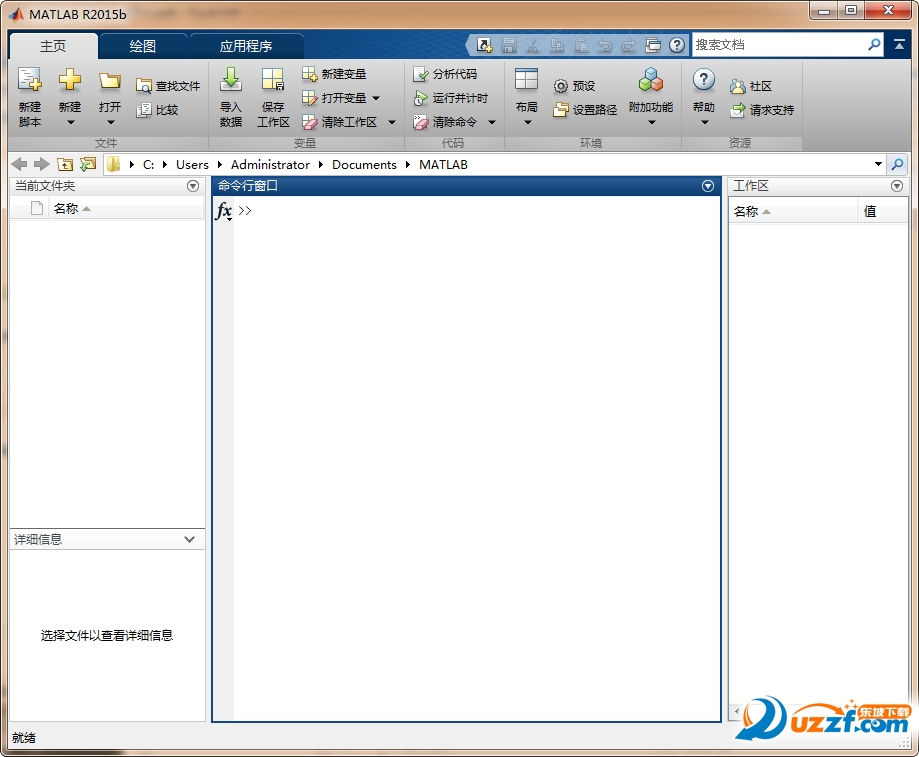Open 社区 (Community) link
The width and height of the screenshot is (919, 757).
tap(751, 87)
